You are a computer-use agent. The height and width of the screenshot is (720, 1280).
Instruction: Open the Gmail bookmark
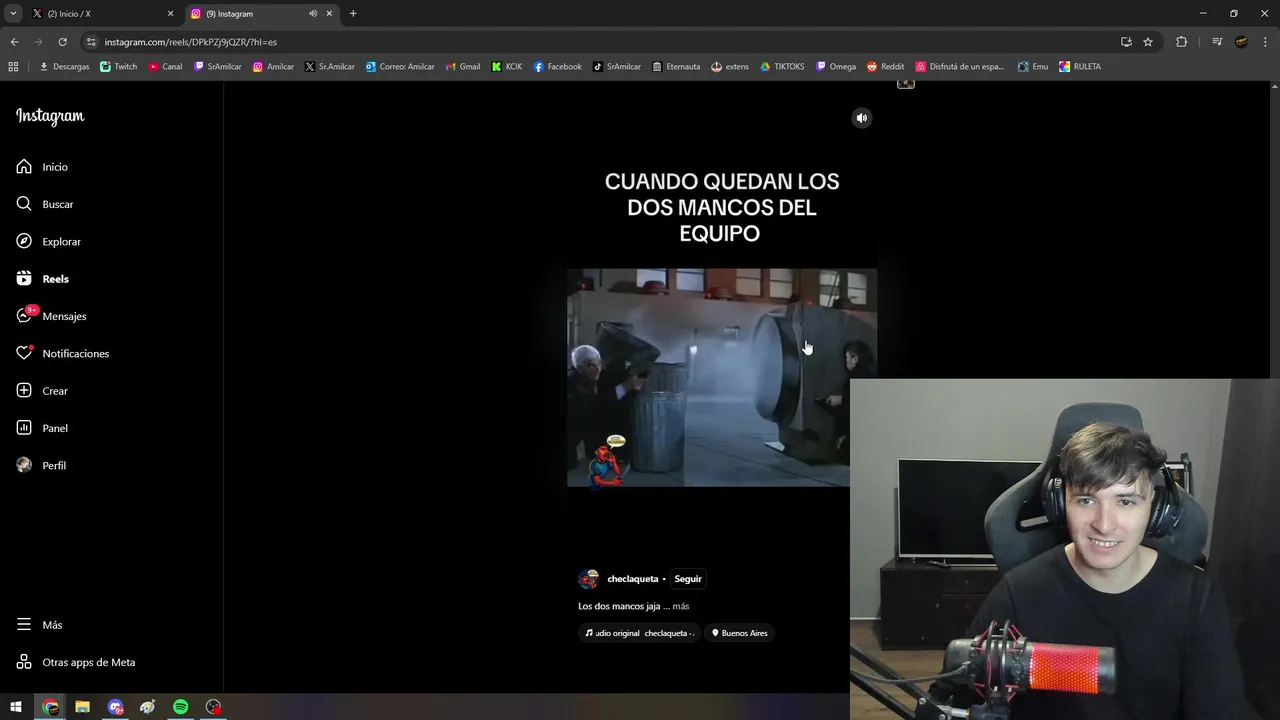[x=463, y=67]
